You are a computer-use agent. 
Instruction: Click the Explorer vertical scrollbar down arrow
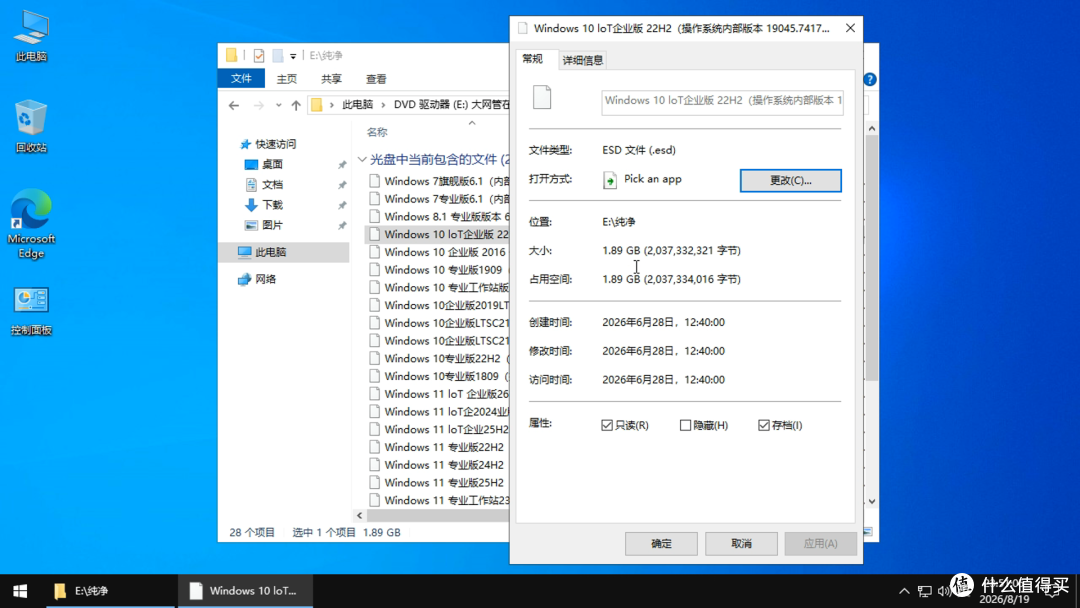[872, 501]
